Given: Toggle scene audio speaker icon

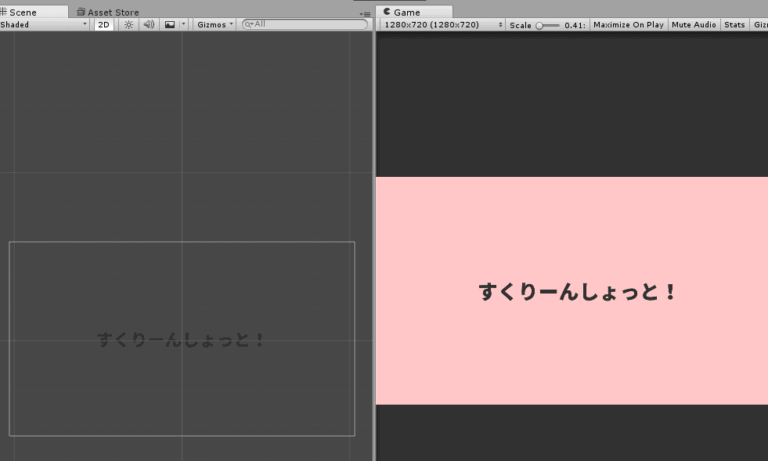Looking at the screenshot, I should click(148, 24).
